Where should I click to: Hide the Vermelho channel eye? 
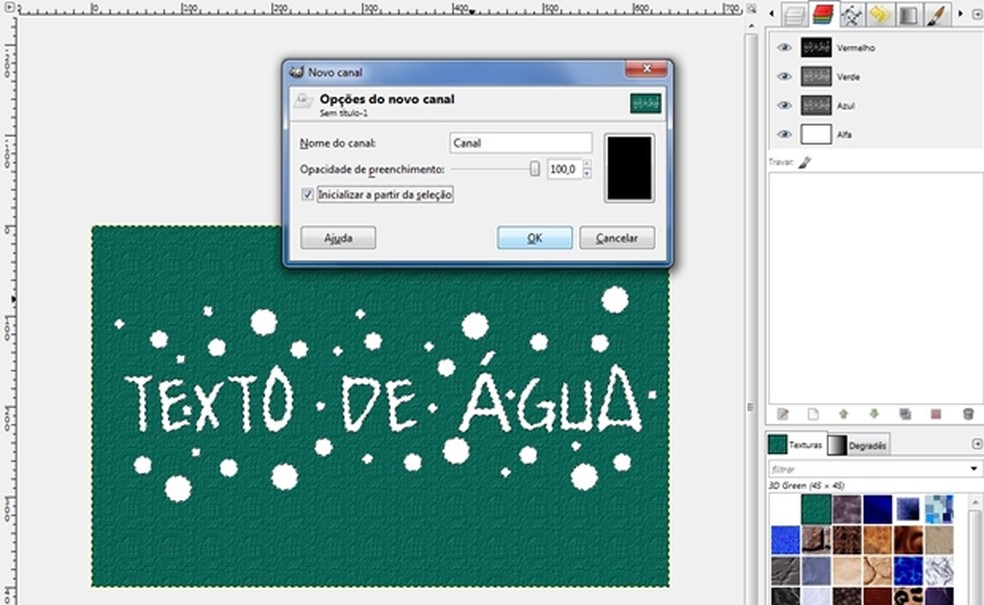pyautogui.click(x=784, y=48)
